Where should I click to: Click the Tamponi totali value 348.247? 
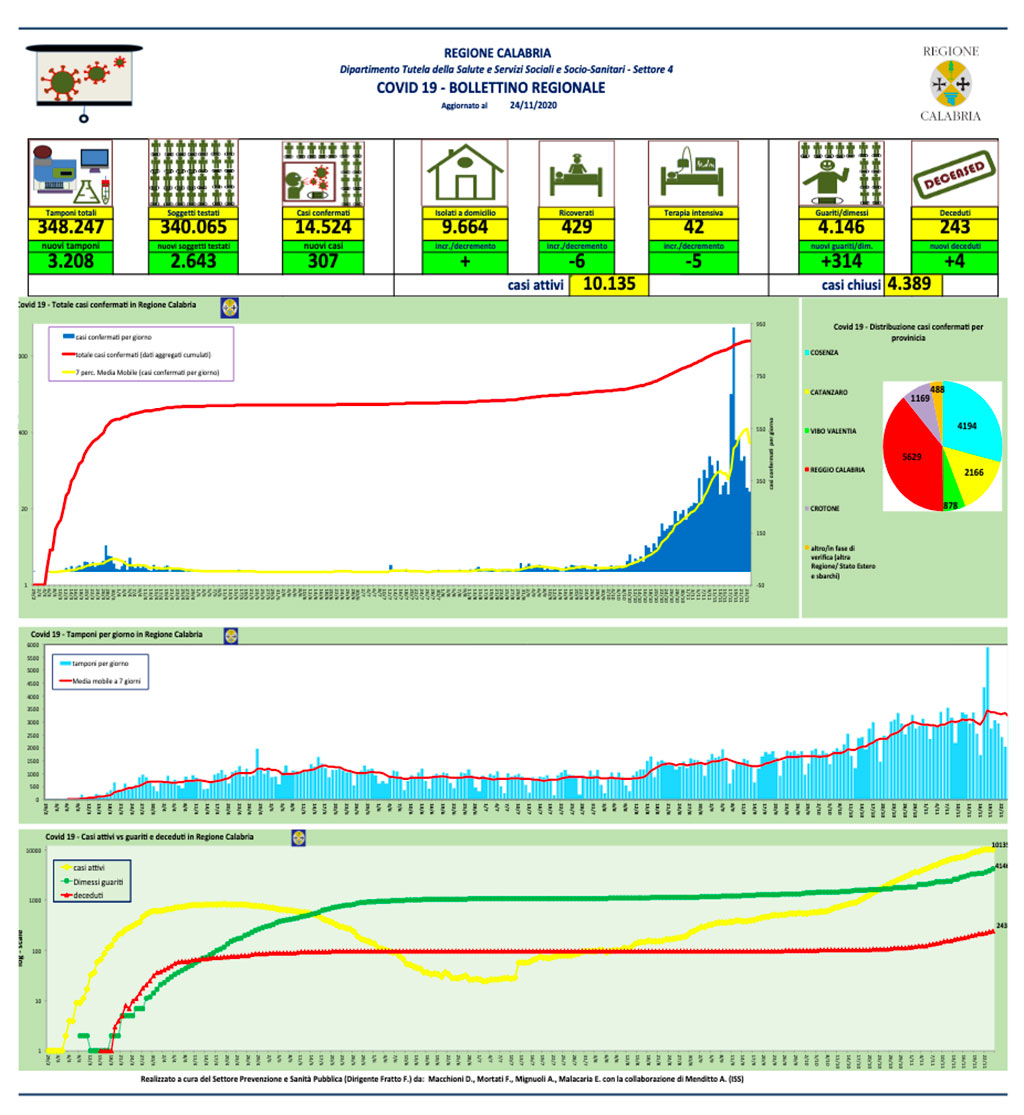(x=70, y=228)
